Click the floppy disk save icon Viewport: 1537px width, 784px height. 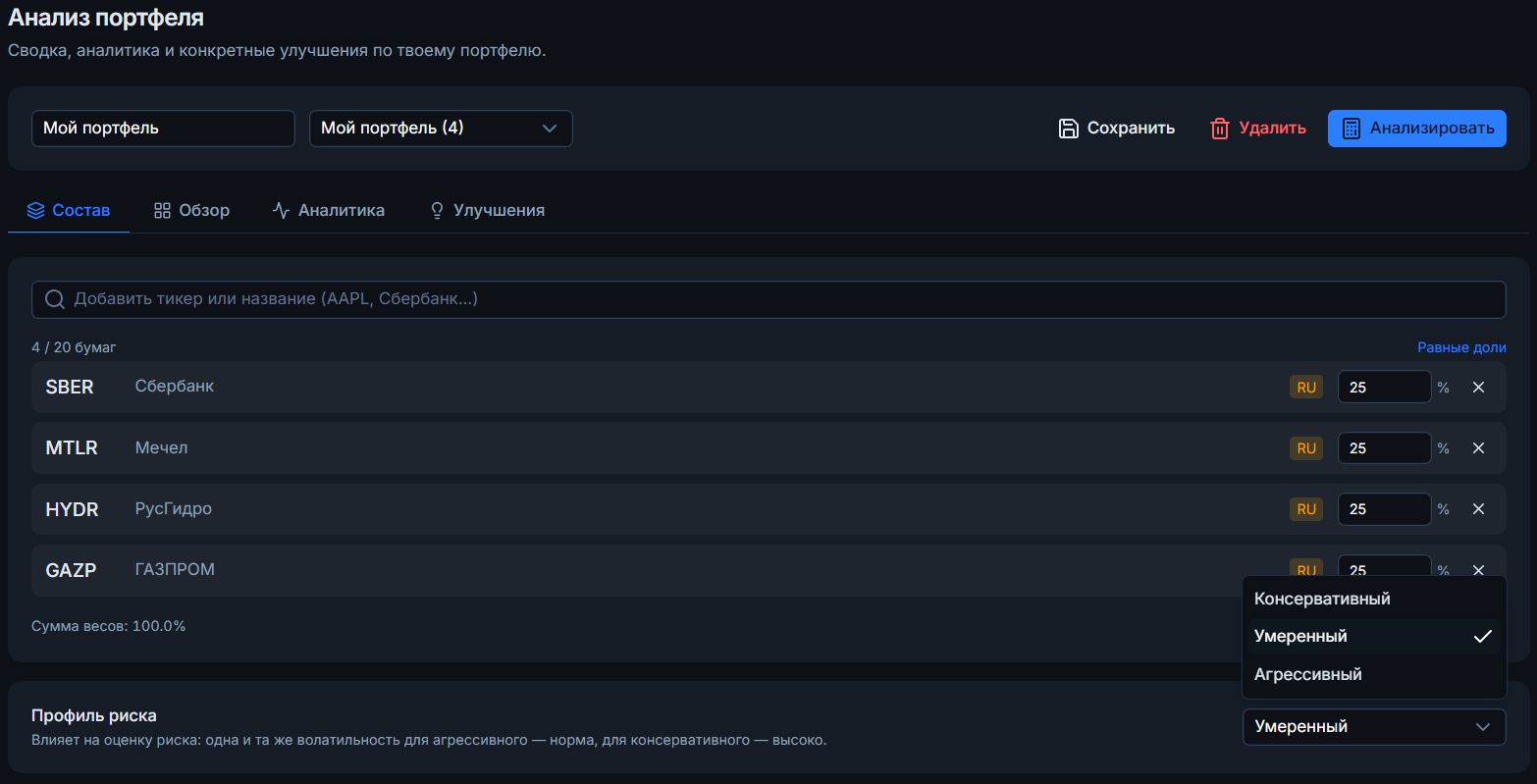pyautogui.click(x=1069, y=129)
